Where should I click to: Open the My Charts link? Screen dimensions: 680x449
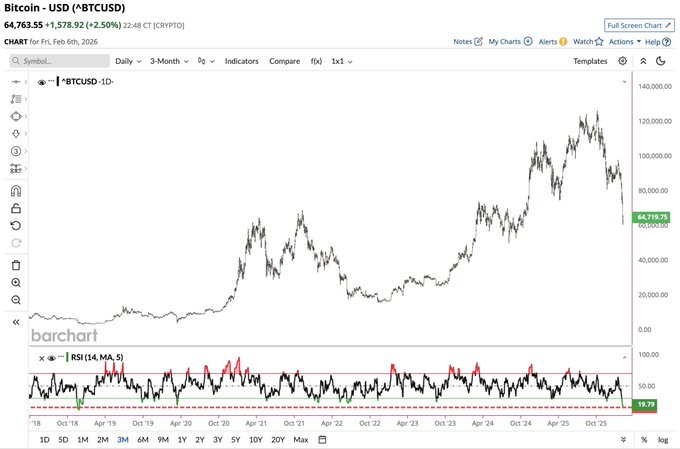[510, 42]
